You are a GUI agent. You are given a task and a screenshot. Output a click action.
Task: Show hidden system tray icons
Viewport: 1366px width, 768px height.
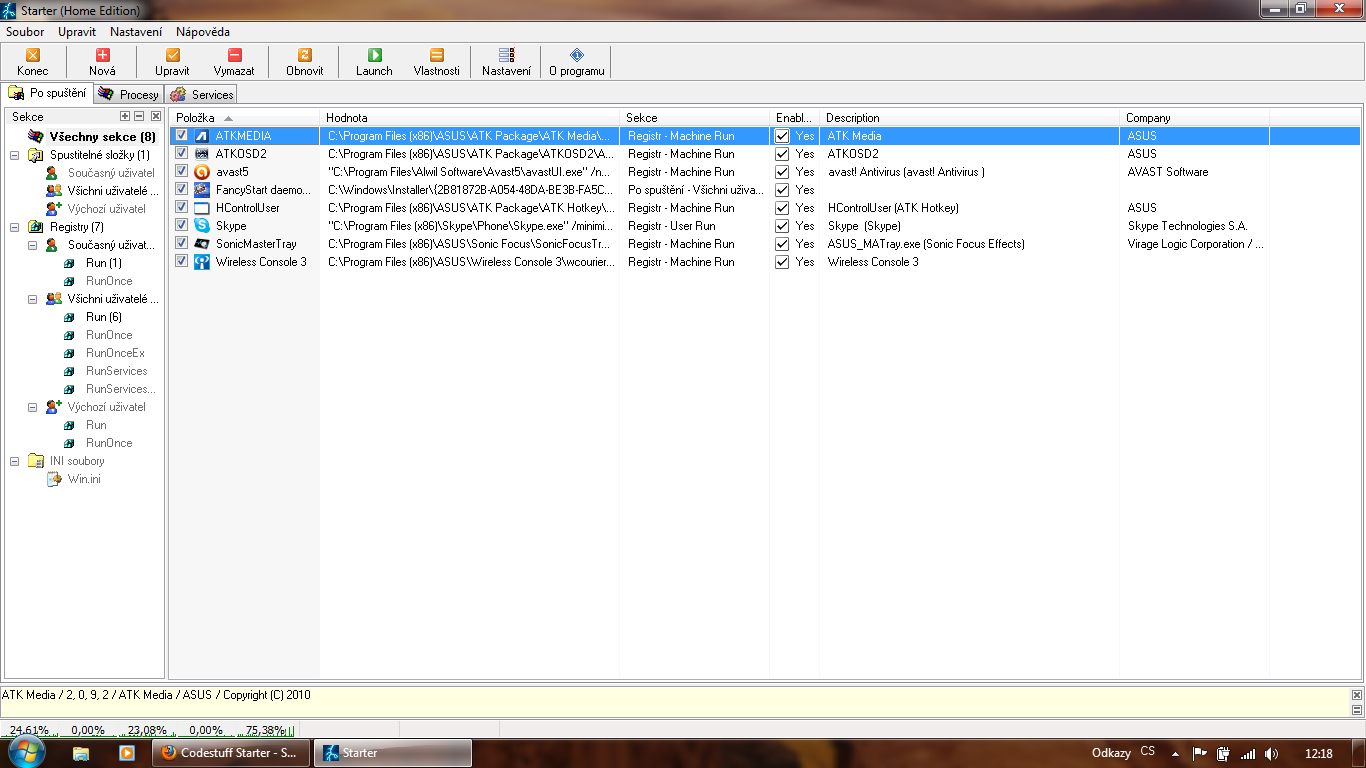coord(1175,754)
